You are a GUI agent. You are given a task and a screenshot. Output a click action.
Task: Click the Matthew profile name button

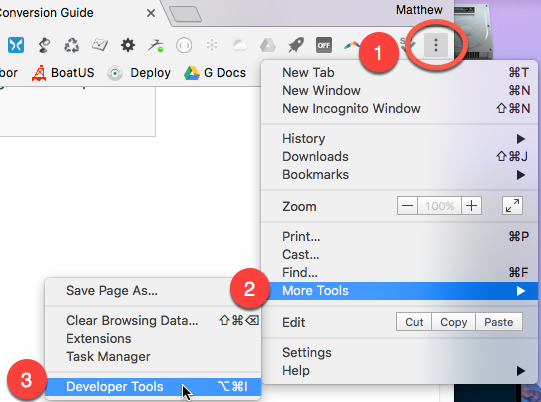click(x=419, y=10)
